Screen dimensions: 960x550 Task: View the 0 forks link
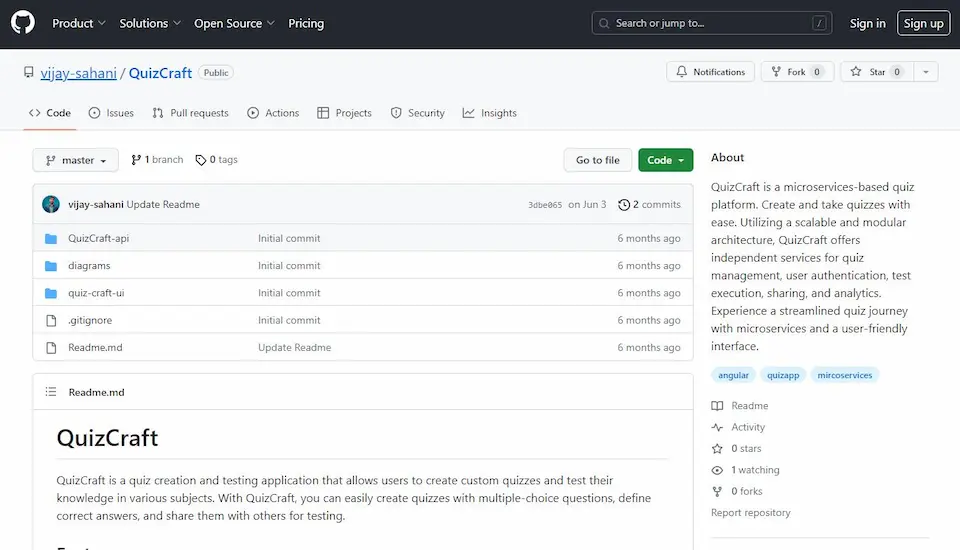tap(737, 491)
